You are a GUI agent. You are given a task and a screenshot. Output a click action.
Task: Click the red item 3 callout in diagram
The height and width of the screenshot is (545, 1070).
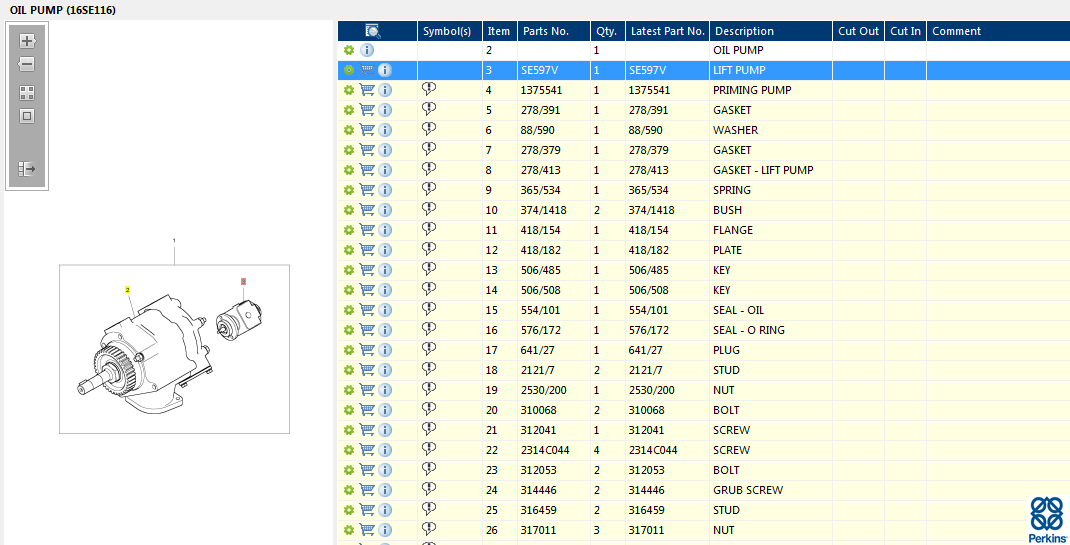click(242, 281)
